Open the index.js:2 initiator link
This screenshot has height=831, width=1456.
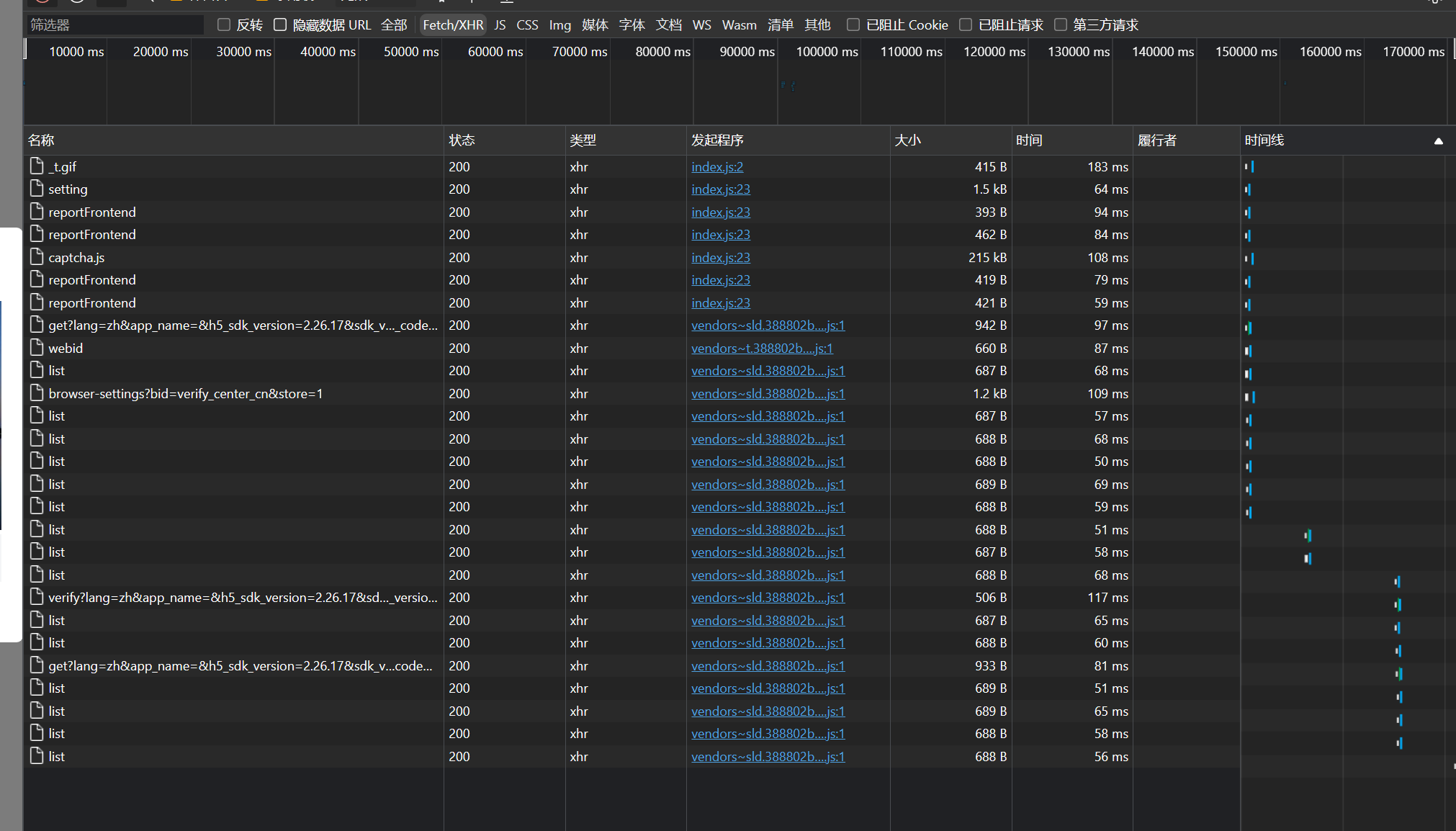(717, 166)
